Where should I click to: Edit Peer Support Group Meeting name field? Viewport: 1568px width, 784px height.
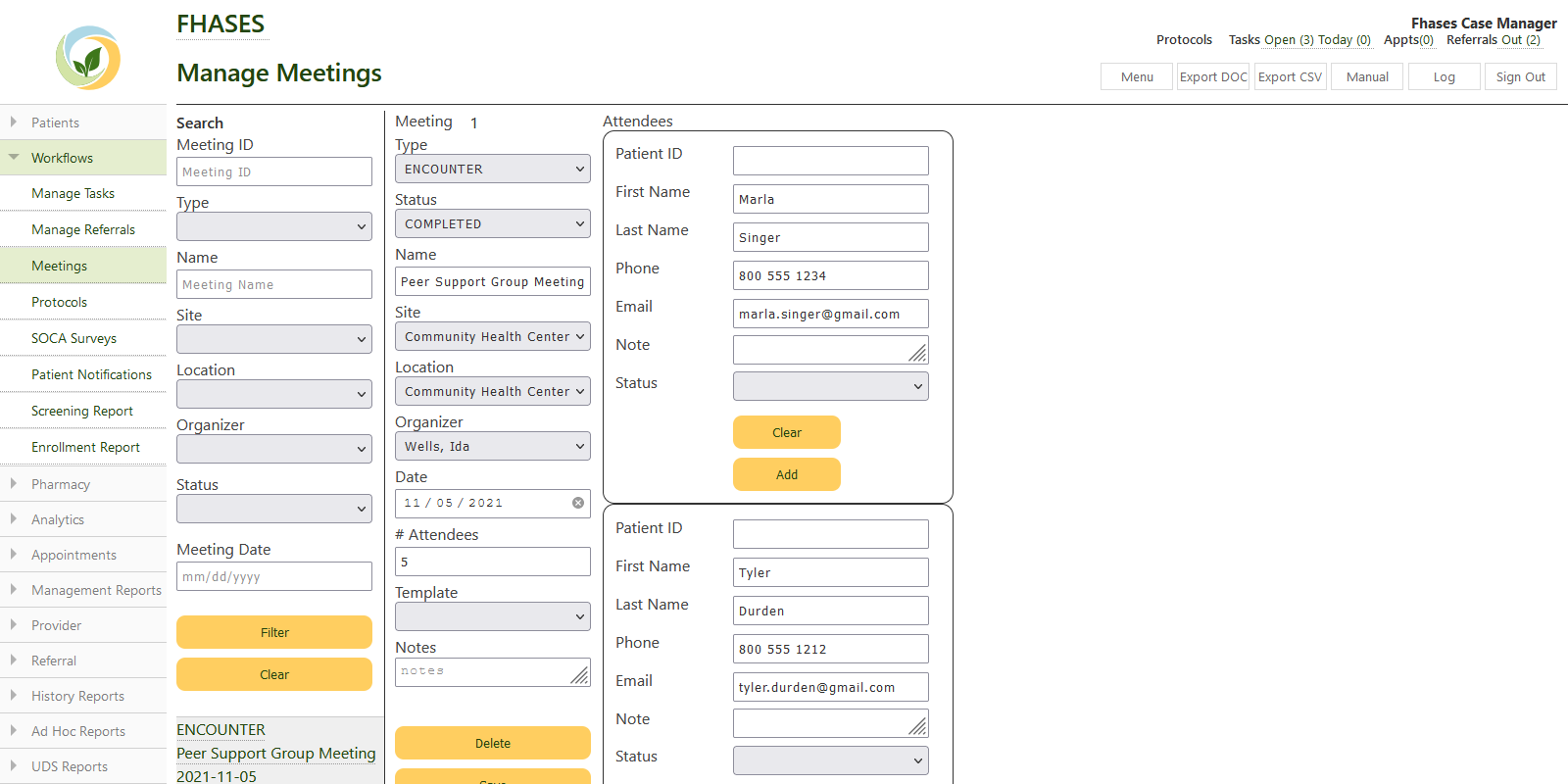pos(493,281)
